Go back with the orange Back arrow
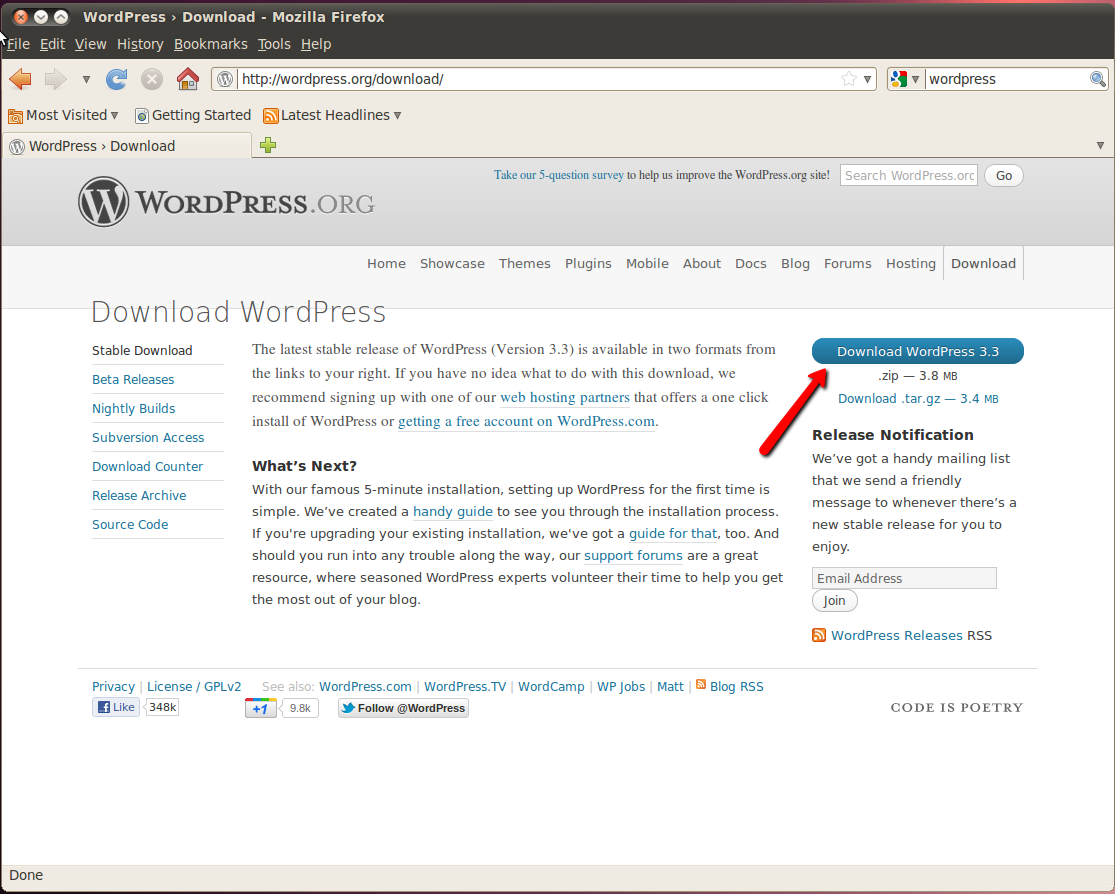 coord(21,79)
